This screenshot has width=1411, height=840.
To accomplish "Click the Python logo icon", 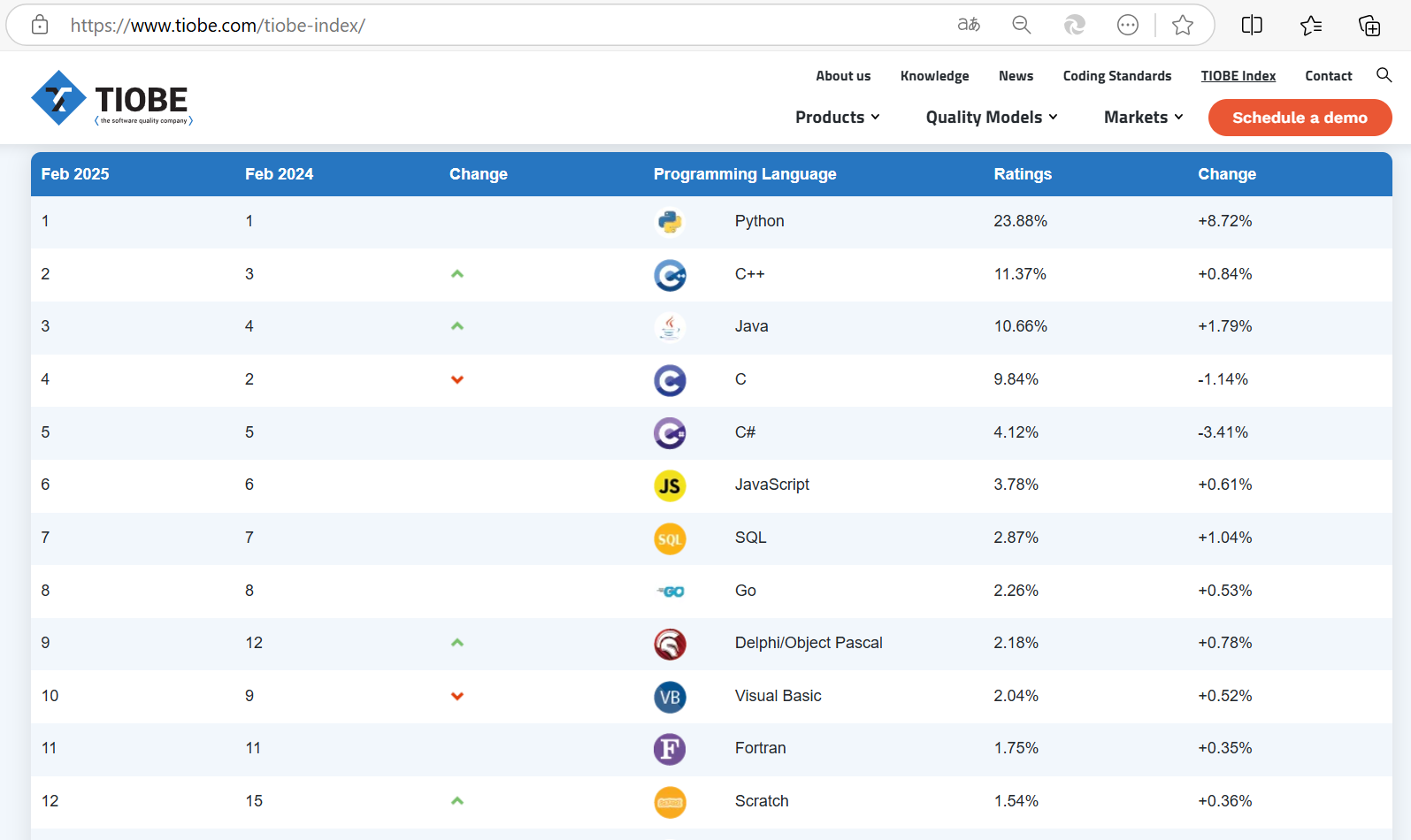I will tap(670, 221).
